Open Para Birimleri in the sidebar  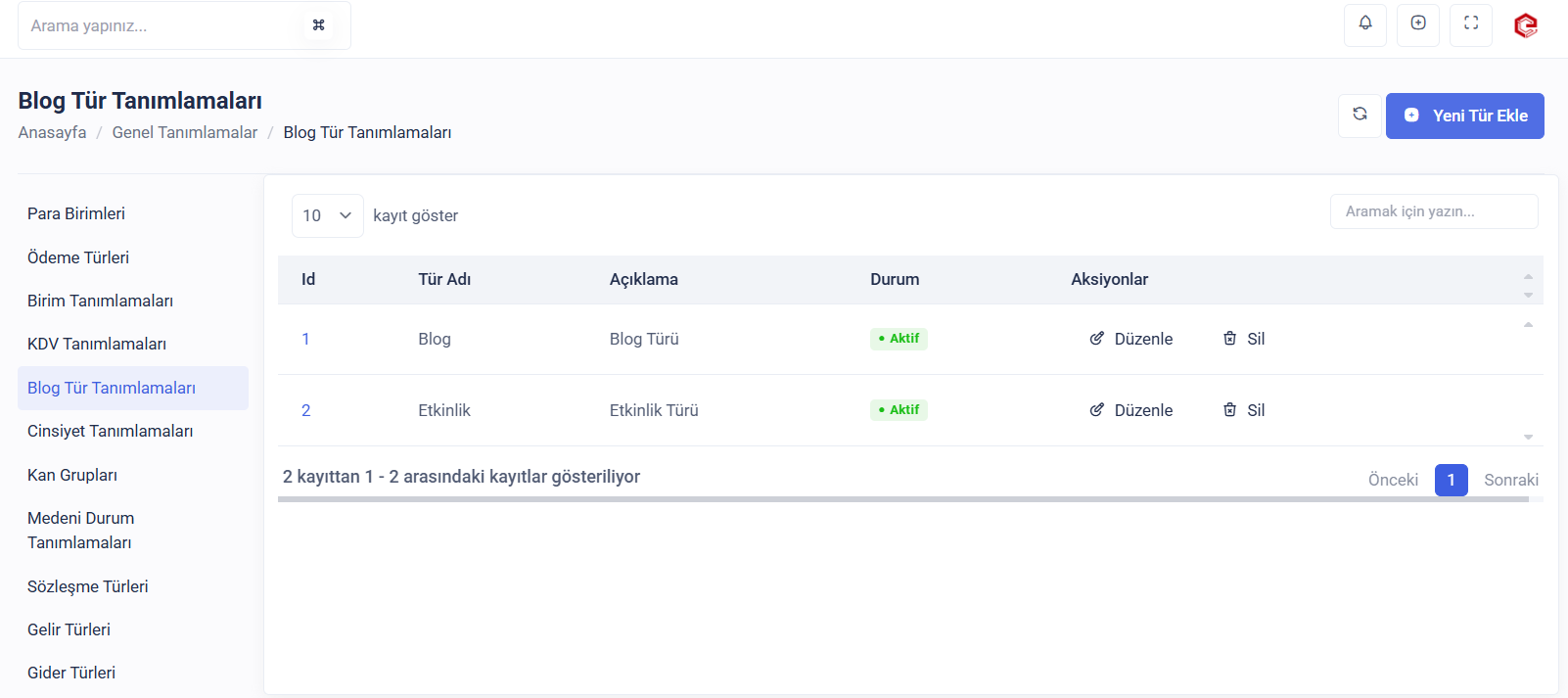(x=76, y=213)
